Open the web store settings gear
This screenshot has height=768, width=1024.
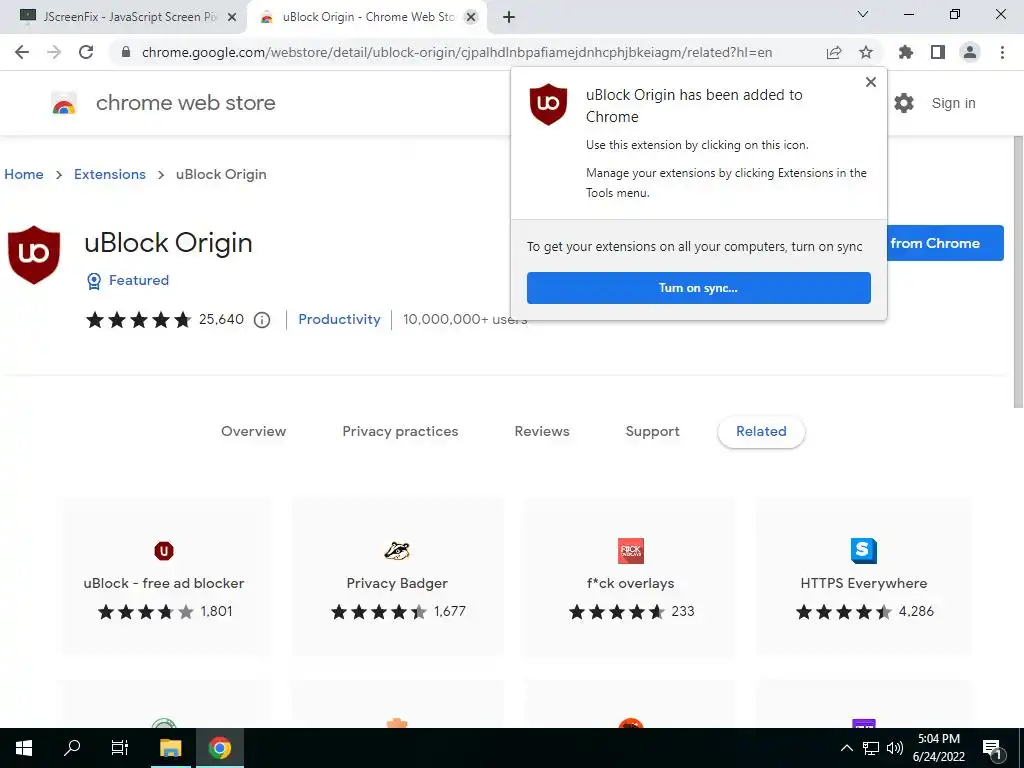[904, 103]
